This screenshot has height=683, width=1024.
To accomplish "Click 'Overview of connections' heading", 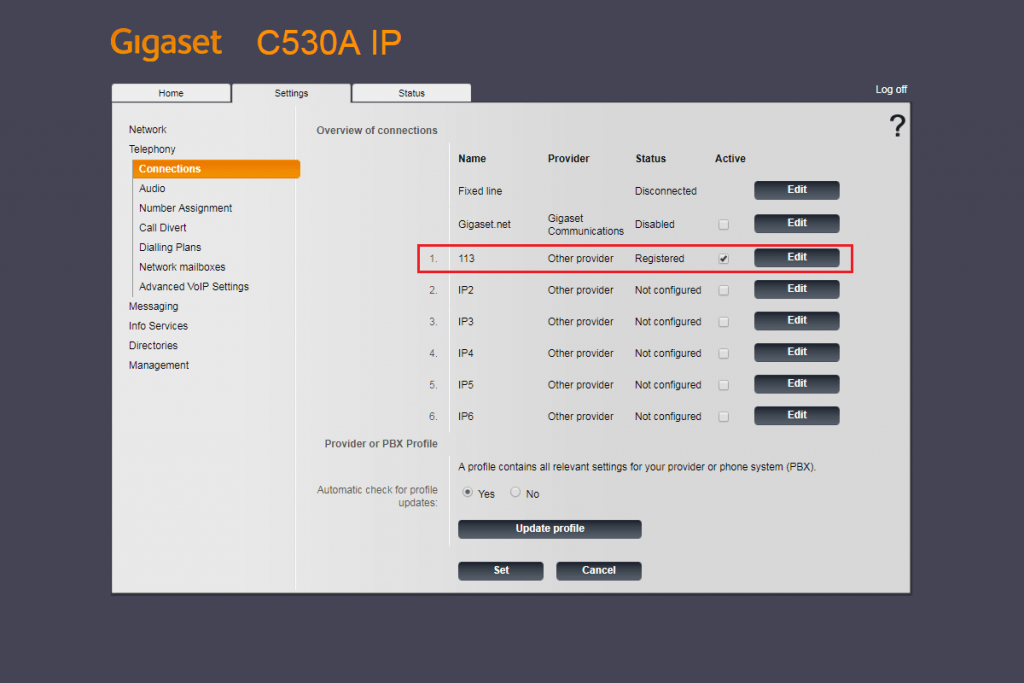I will click(x=377, y=131).
